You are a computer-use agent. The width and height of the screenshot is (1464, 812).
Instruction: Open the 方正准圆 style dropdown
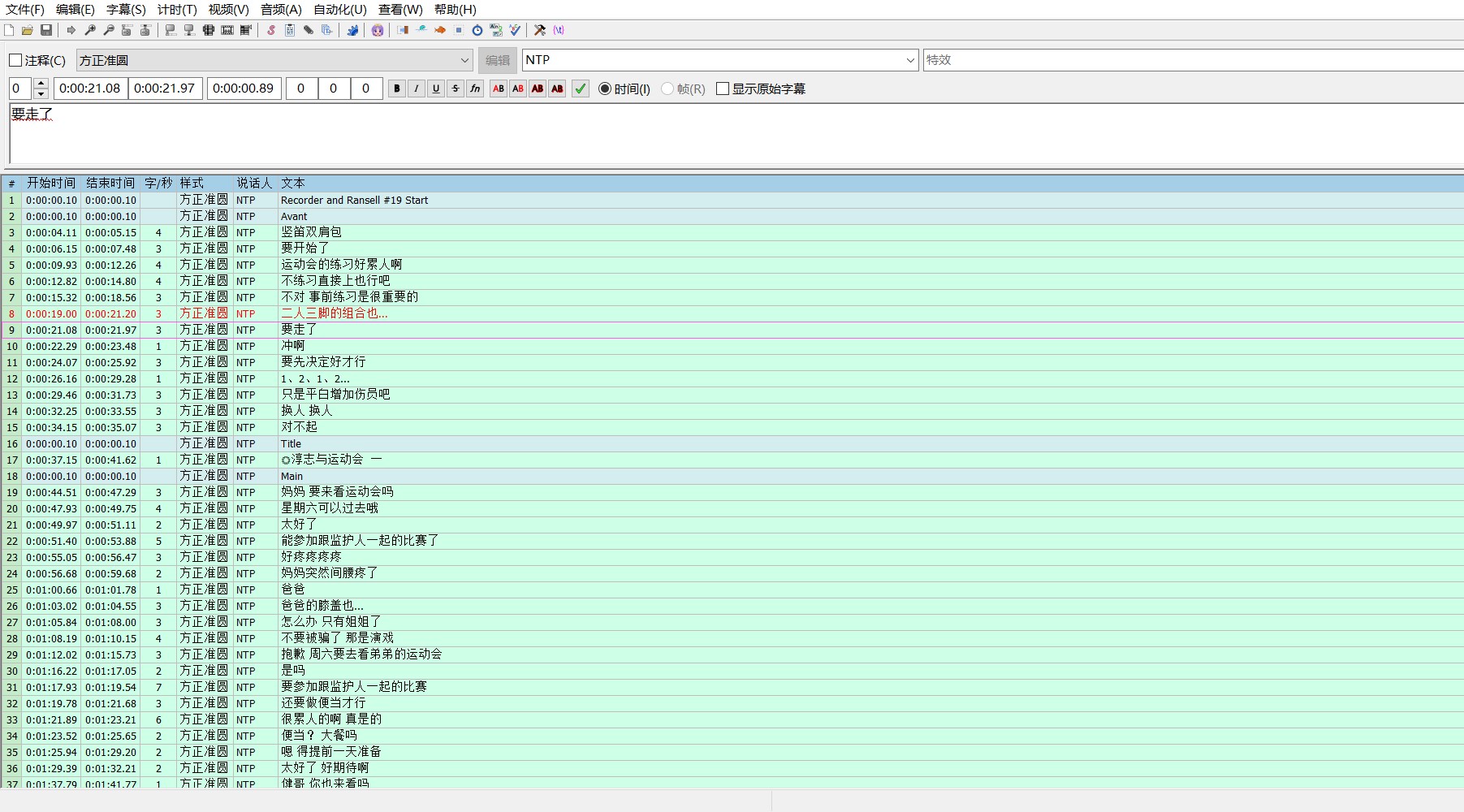click(x=274, y=60)
